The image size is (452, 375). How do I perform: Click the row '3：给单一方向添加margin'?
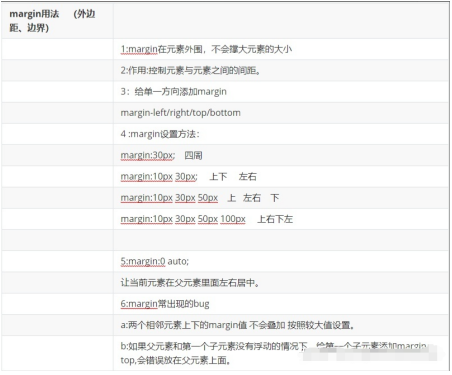tap(225, 92)
